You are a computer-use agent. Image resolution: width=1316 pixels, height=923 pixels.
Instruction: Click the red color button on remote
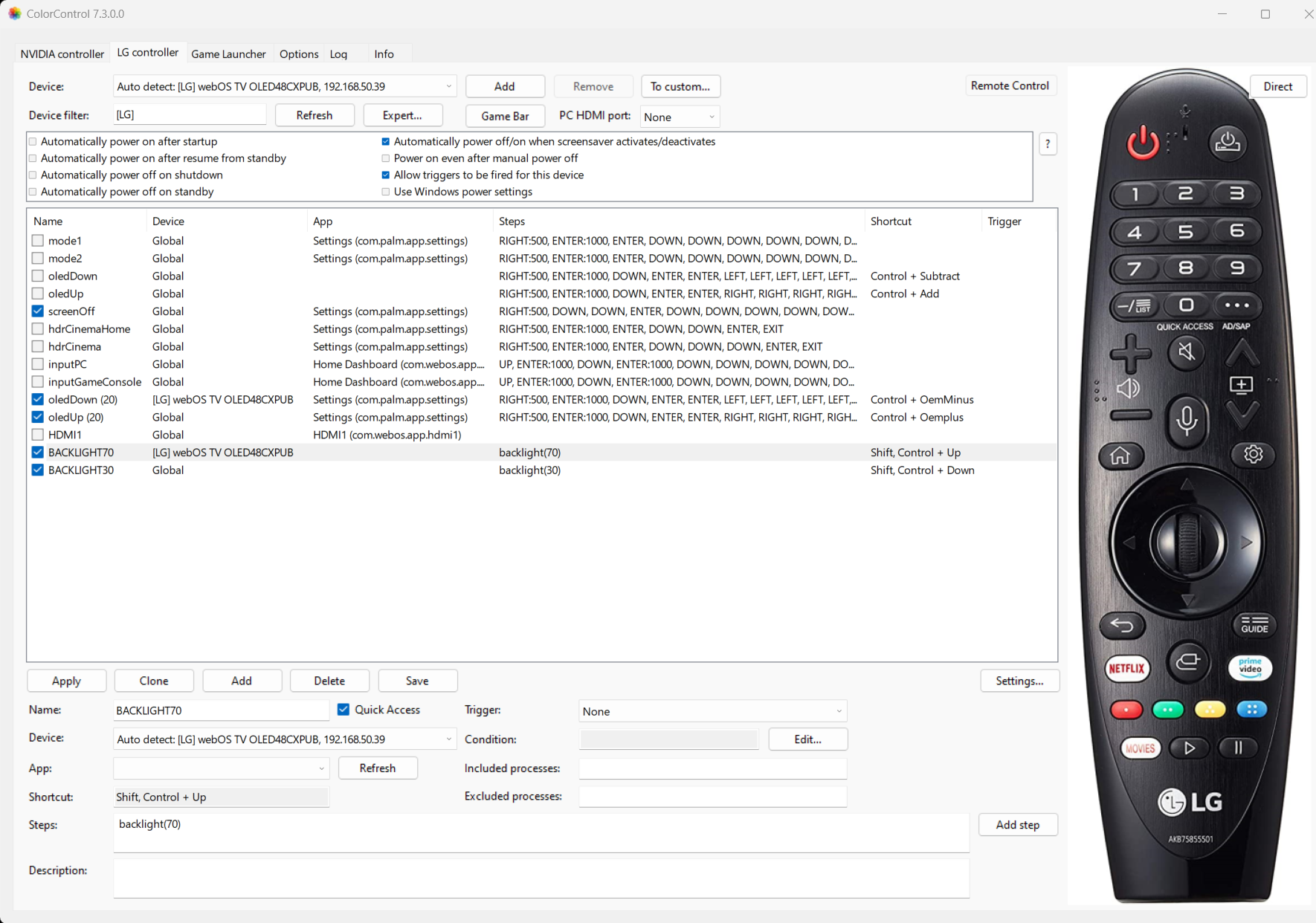tap(1126, 710)
